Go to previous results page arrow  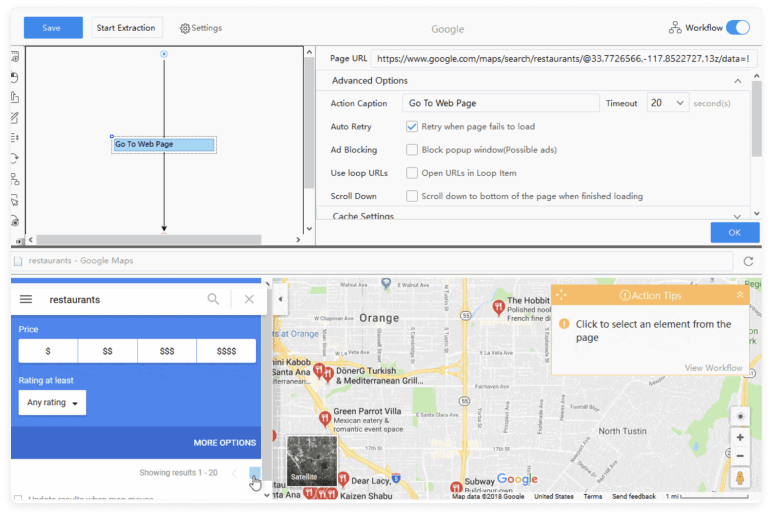(x=234, y=473)
